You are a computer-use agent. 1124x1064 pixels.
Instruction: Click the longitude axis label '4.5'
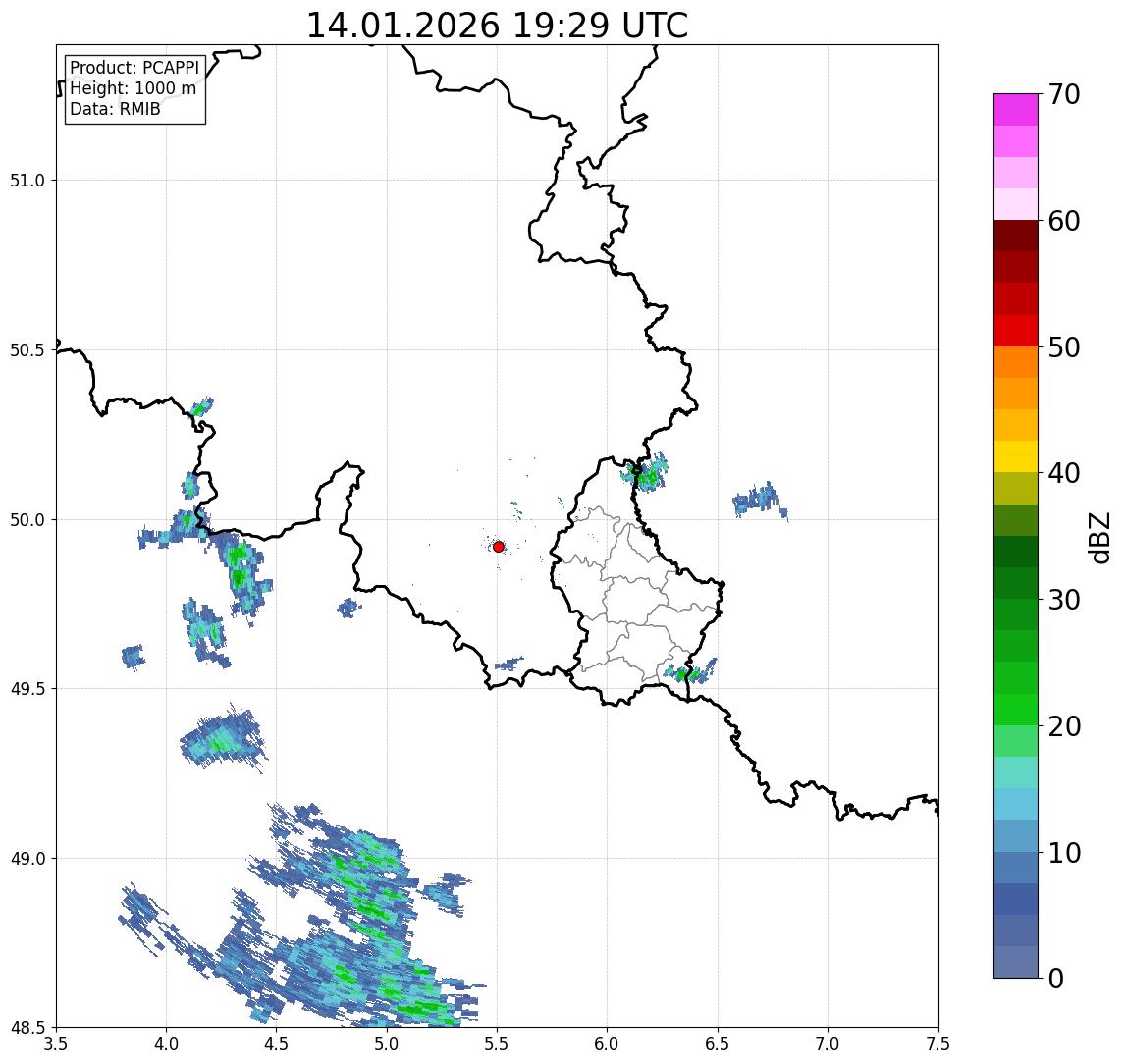point(277,1044)
